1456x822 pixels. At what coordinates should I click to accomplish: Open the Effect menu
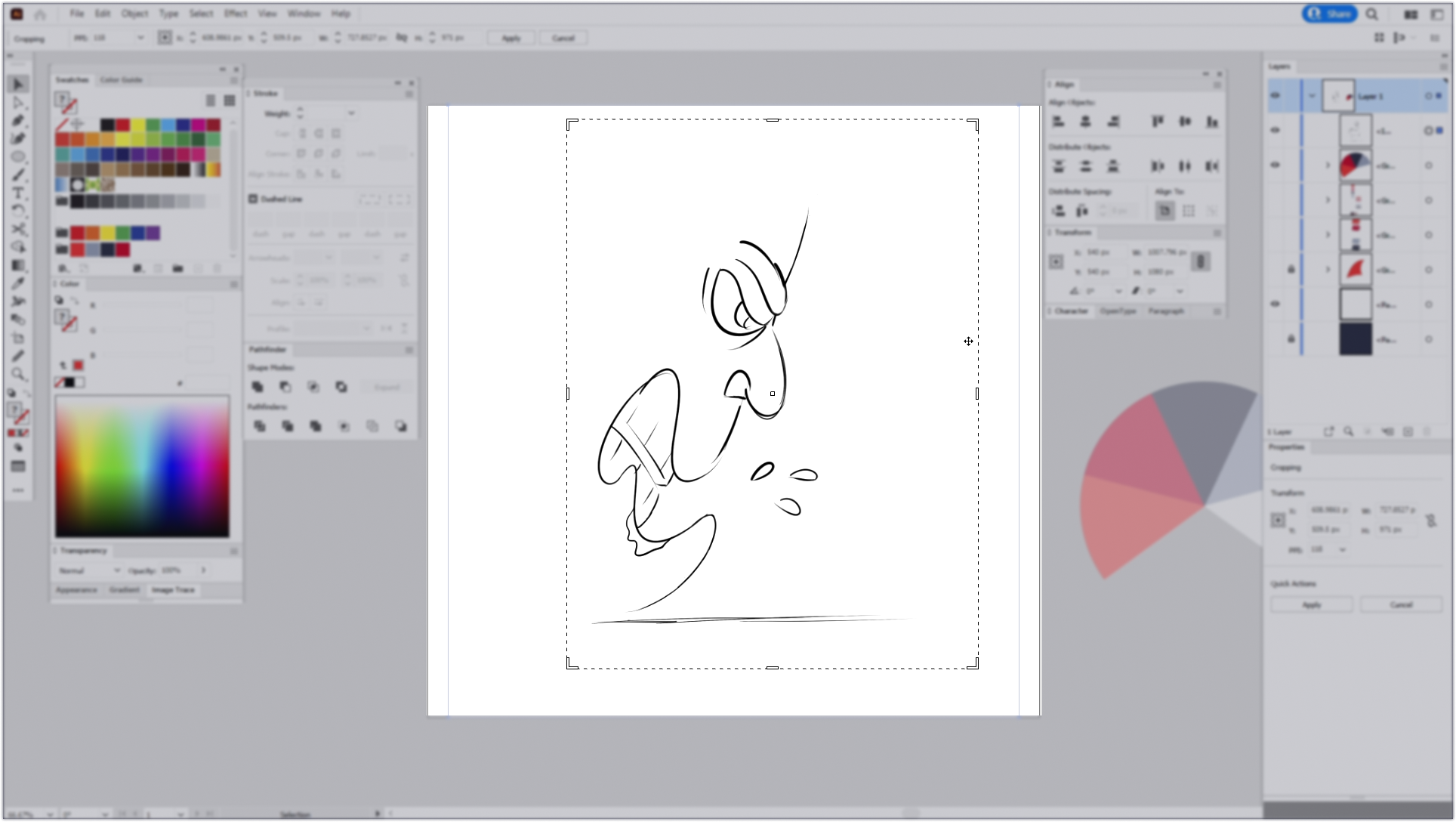coord(235,14)
